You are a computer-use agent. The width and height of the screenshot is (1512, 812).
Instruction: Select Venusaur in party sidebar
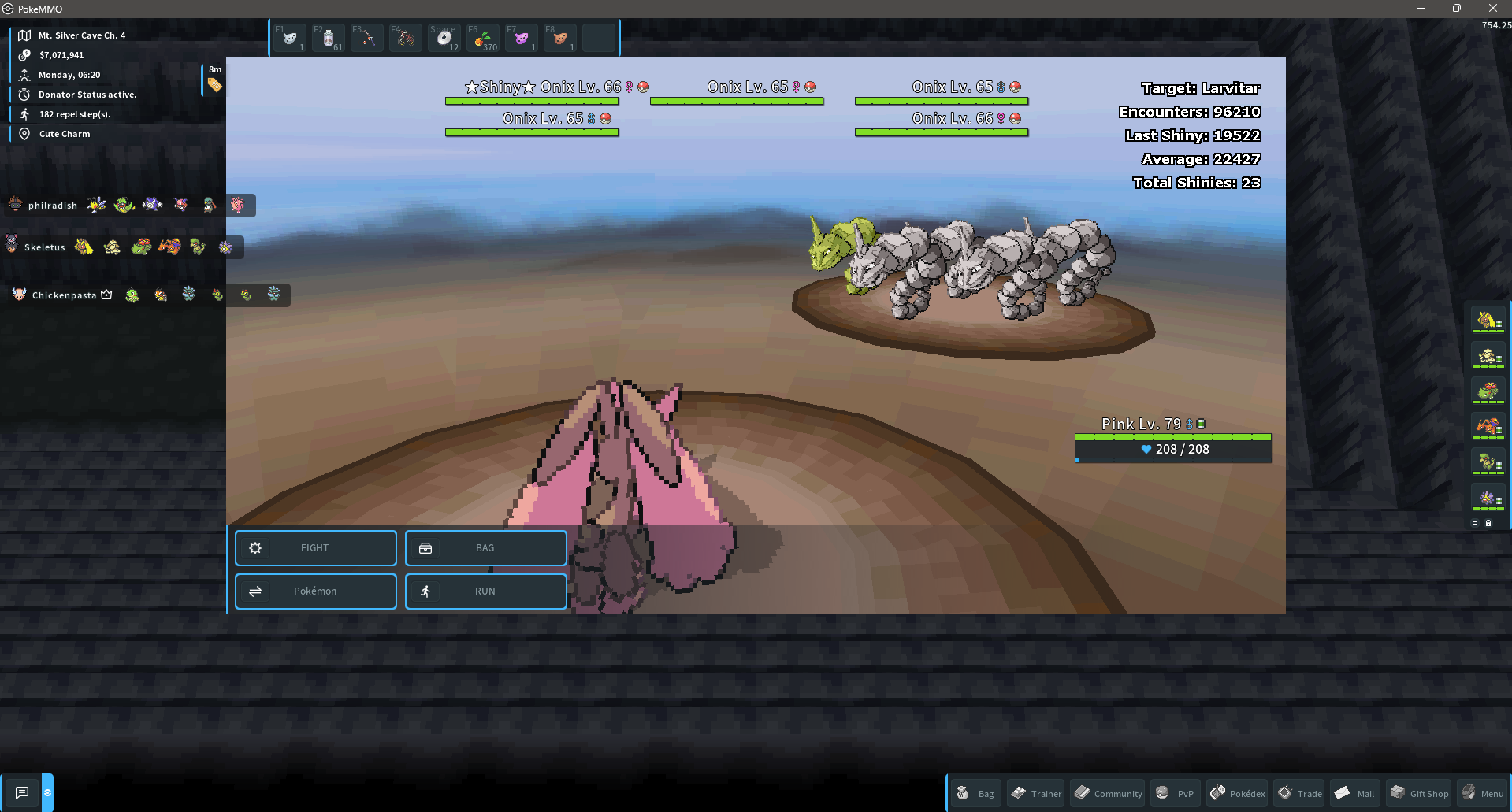(x=1488, y=391)
